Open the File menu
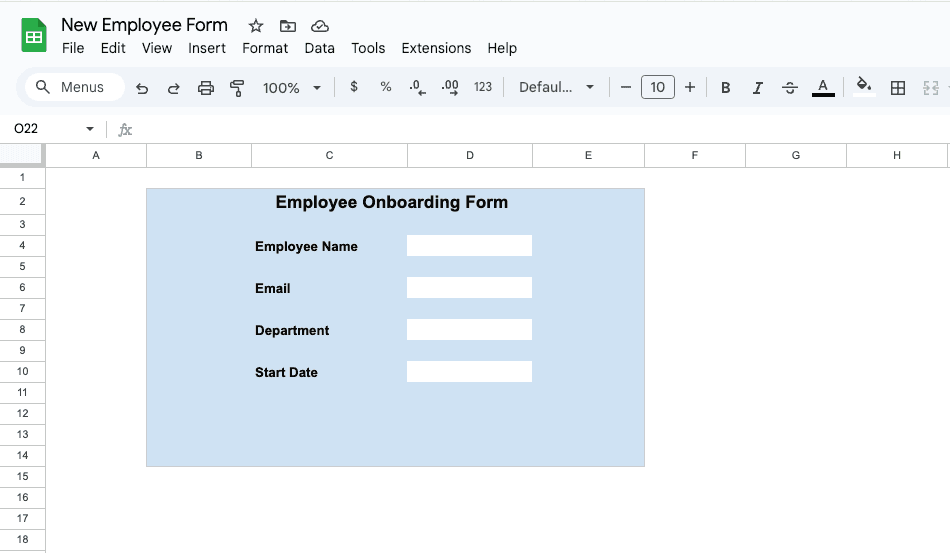Screen dimensions: 950x553 tap(73, 48)
